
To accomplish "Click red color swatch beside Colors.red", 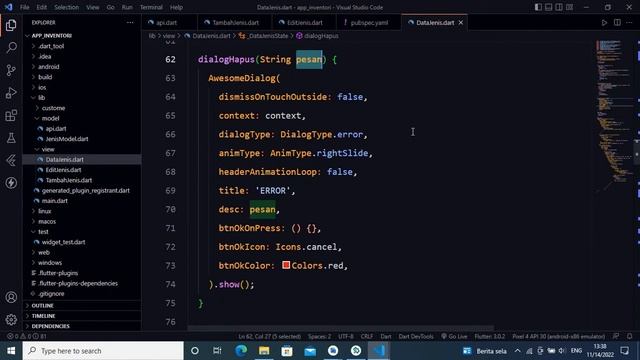I will click(286, 265).
